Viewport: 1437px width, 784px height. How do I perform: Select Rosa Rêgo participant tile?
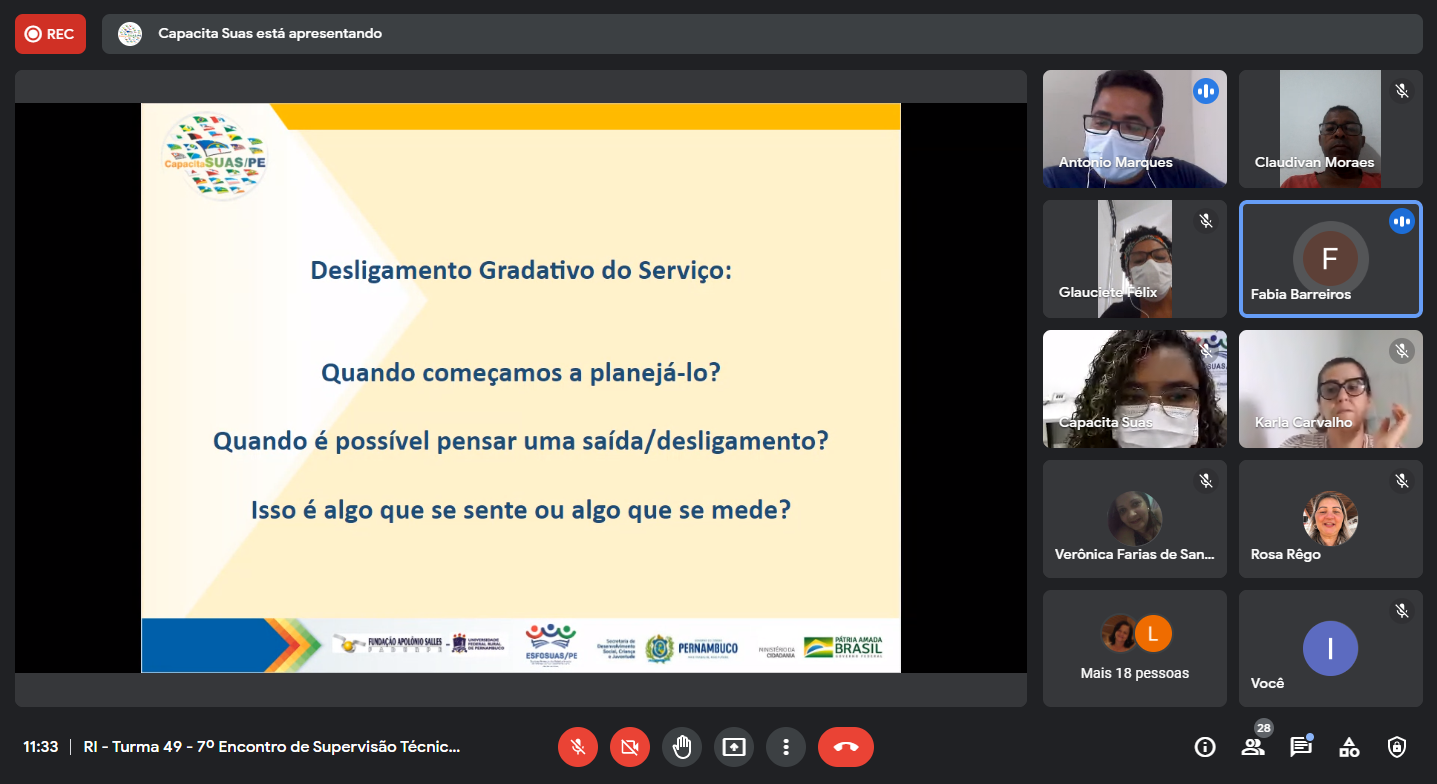[1330, 519]
